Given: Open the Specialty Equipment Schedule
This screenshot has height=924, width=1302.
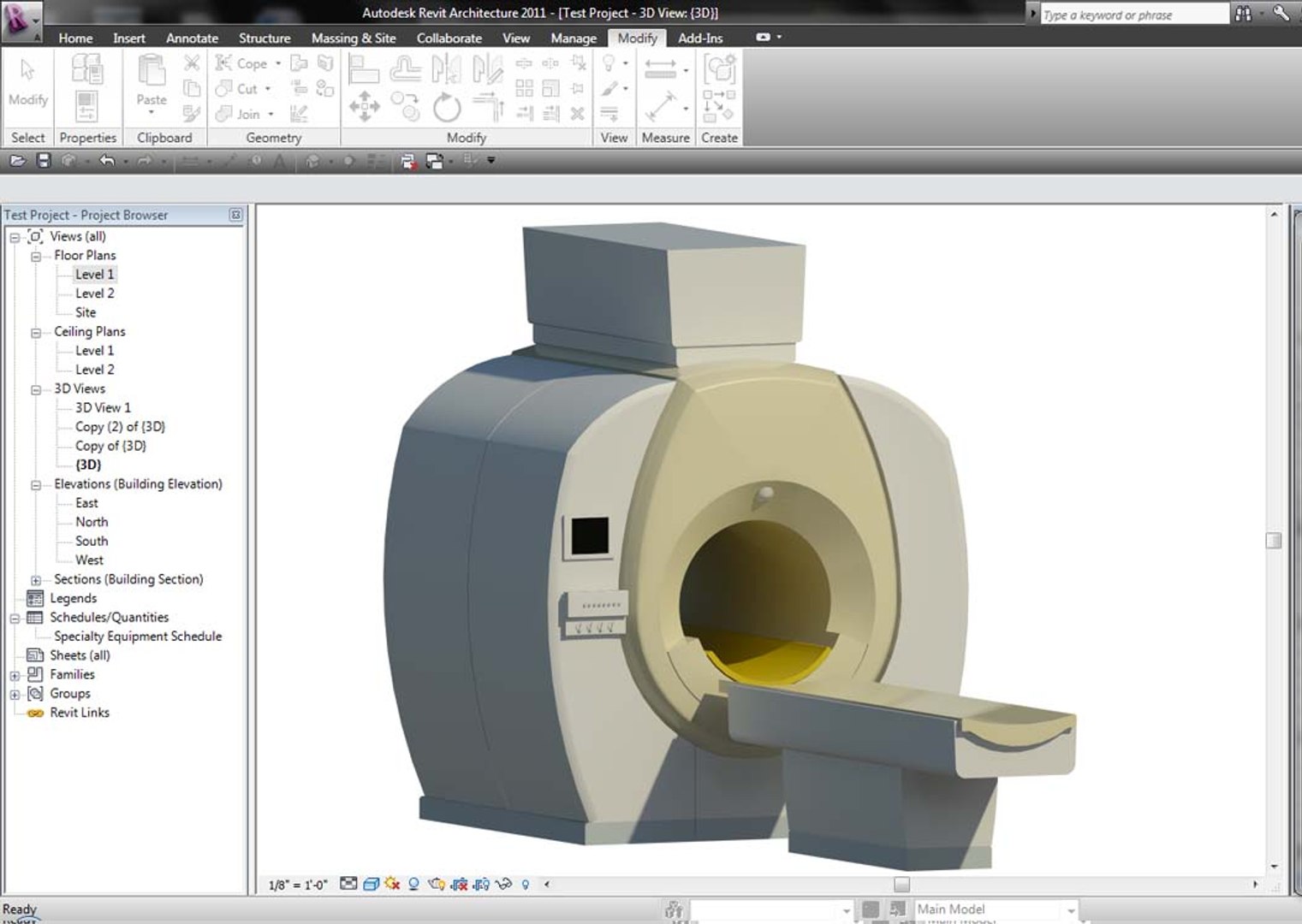Looking at the screenshot, I should pyautogui.click(x=138, y=636).
